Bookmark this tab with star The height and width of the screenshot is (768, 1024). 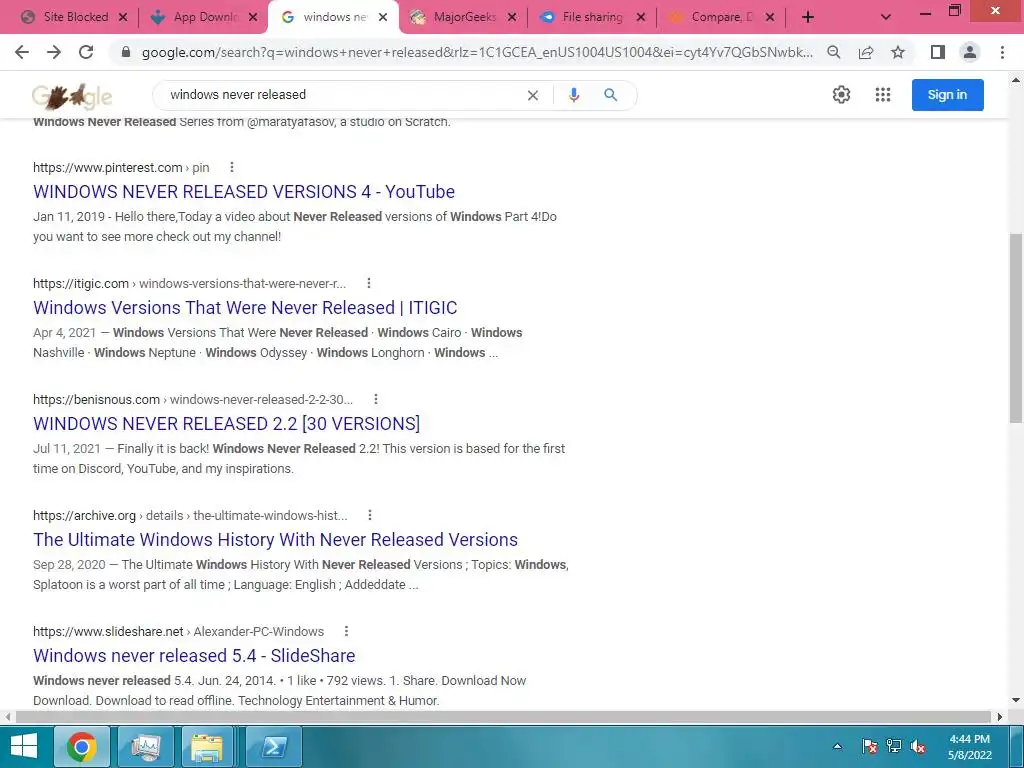[898, 52]
